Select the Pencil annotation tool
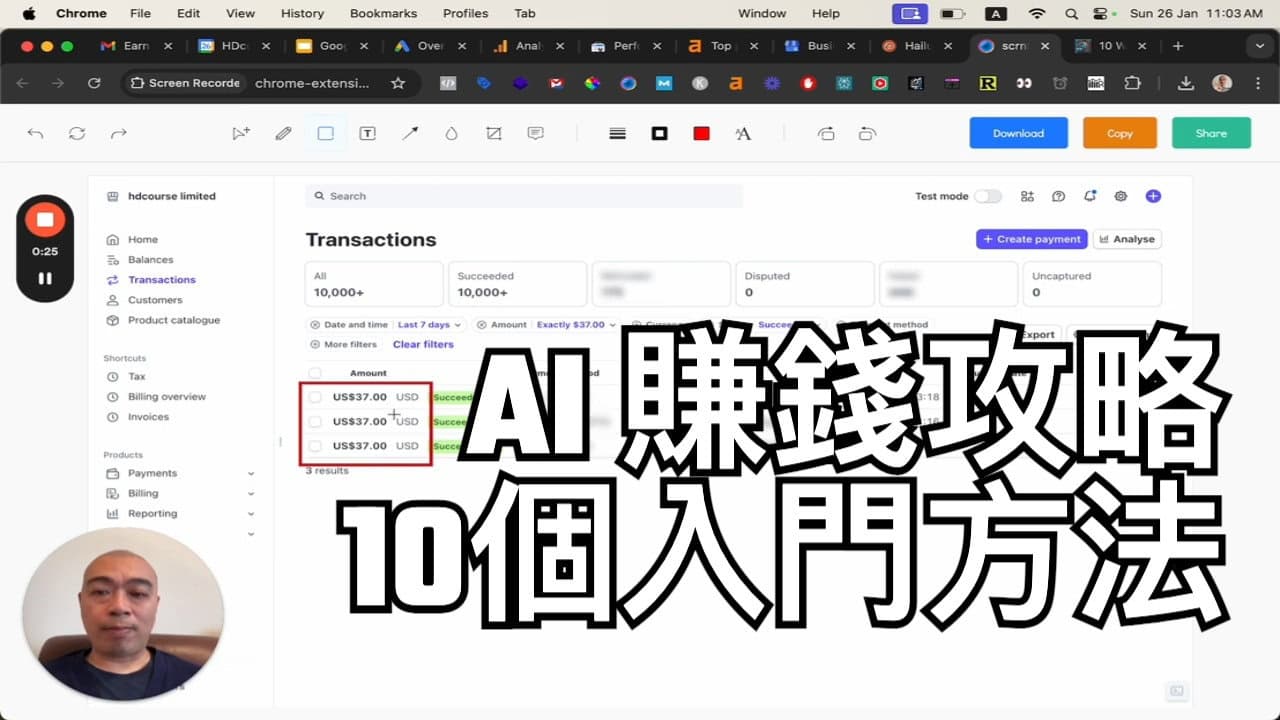1280x720 pixels. 283,133
